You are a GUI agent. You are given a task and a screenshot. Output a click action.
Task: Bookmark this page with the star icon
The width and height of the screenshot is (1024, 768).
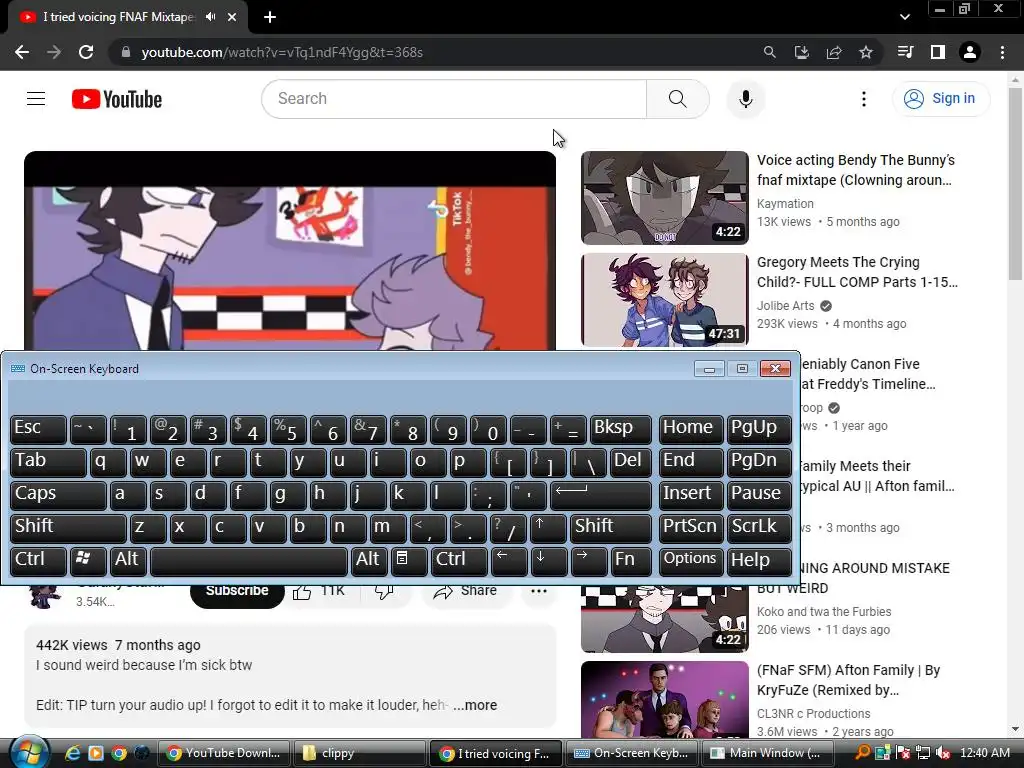866,52
